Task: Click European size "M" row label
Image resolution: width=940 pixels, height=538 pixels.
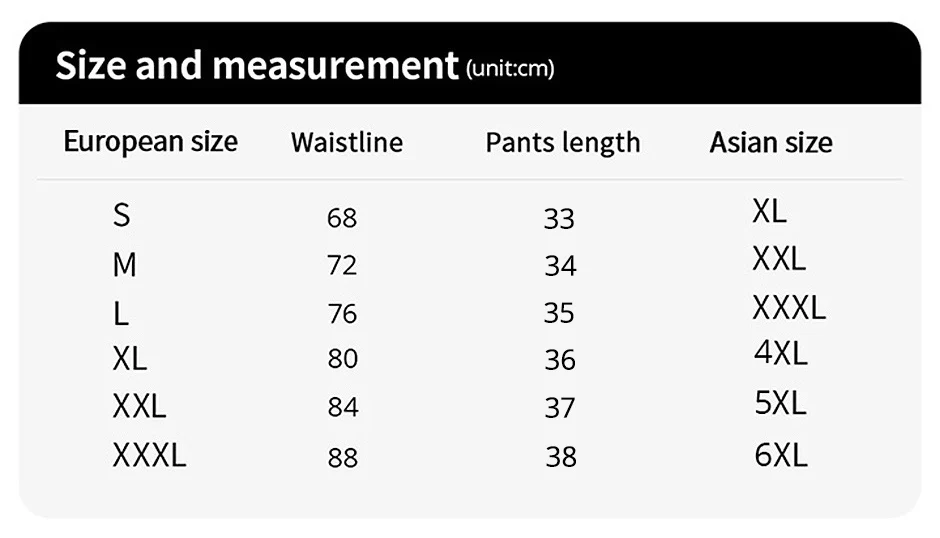Action: pos(124,265)
